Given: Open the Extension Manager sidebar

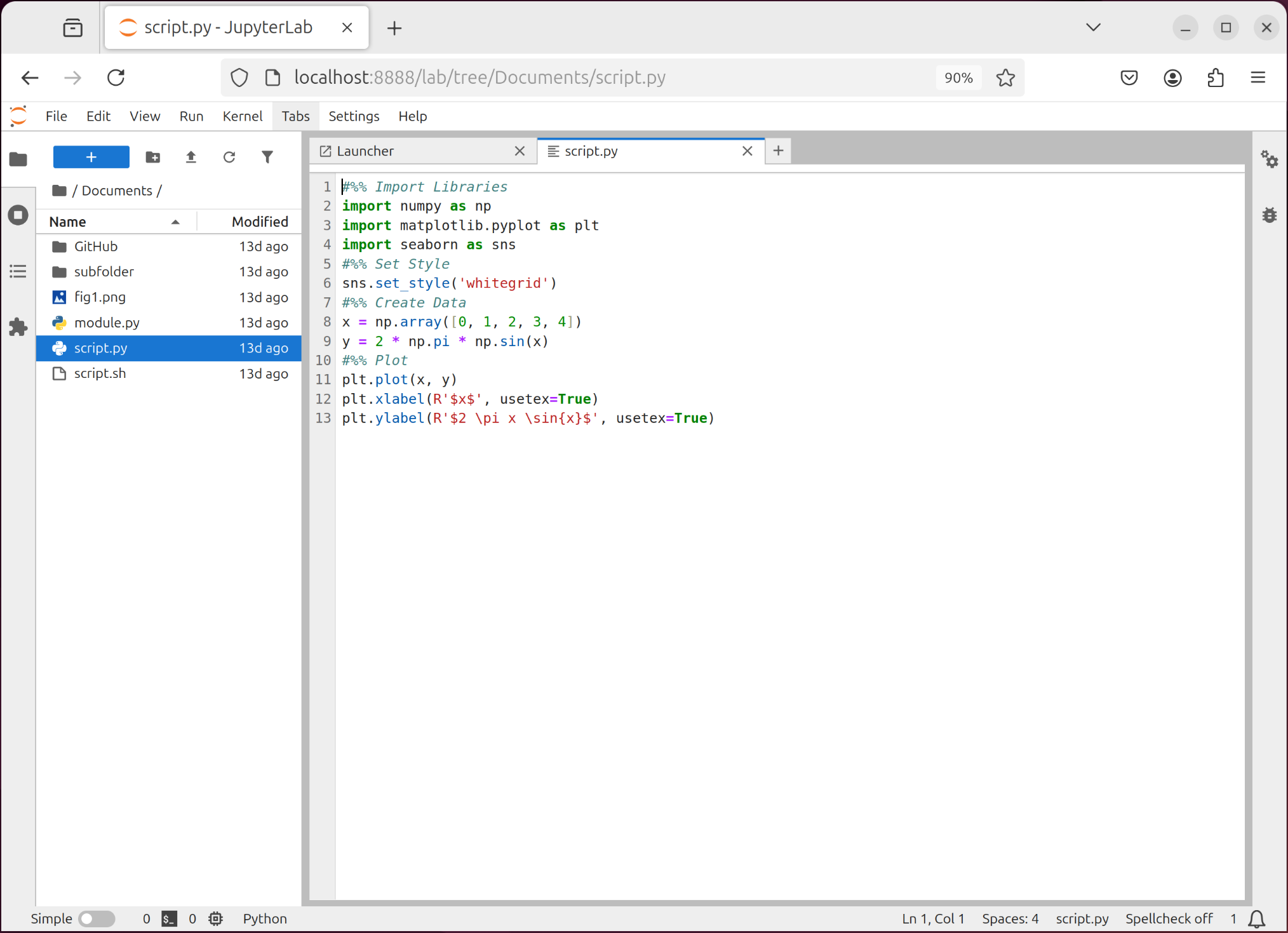Looking at the screenshot, I should [x=18, y=327].
